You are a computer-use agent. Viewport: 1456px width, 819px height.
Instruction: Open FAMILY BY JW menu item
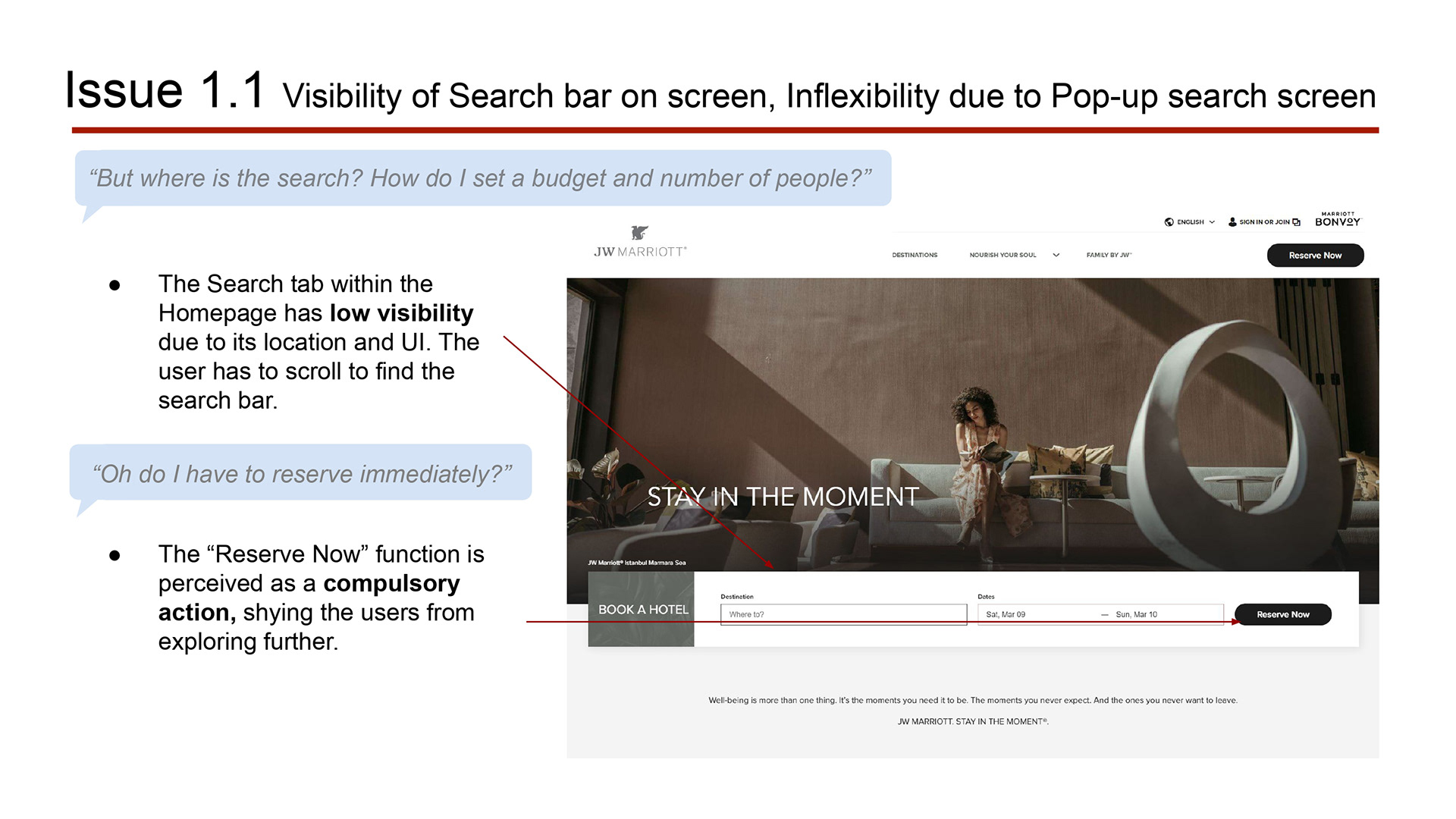[x=1109, y=255]
